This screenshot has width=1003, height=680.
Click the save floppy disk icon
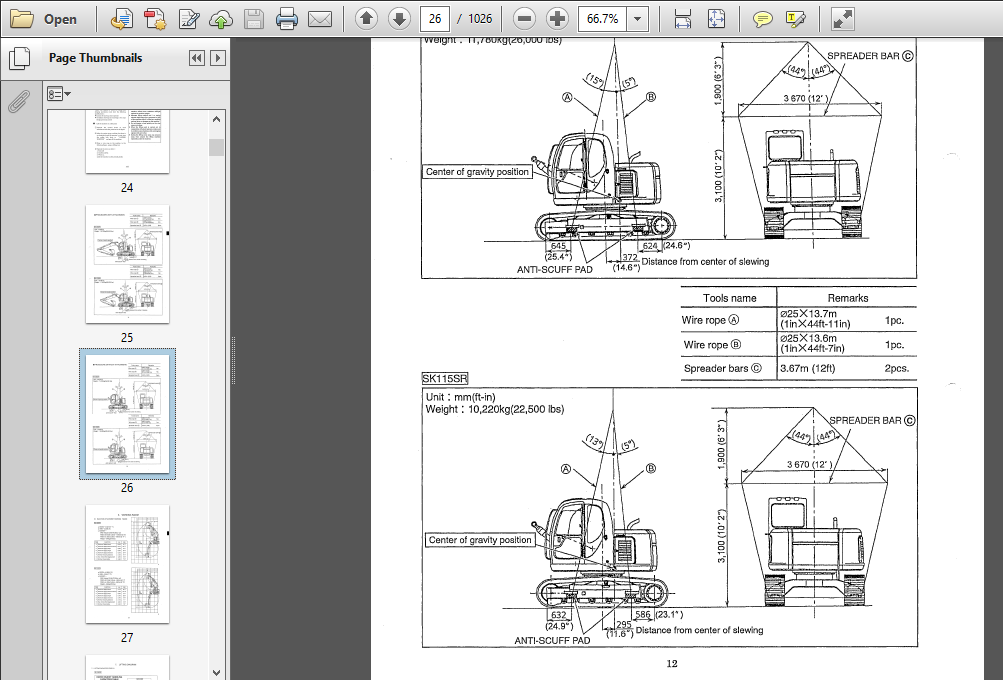[254, 19]
